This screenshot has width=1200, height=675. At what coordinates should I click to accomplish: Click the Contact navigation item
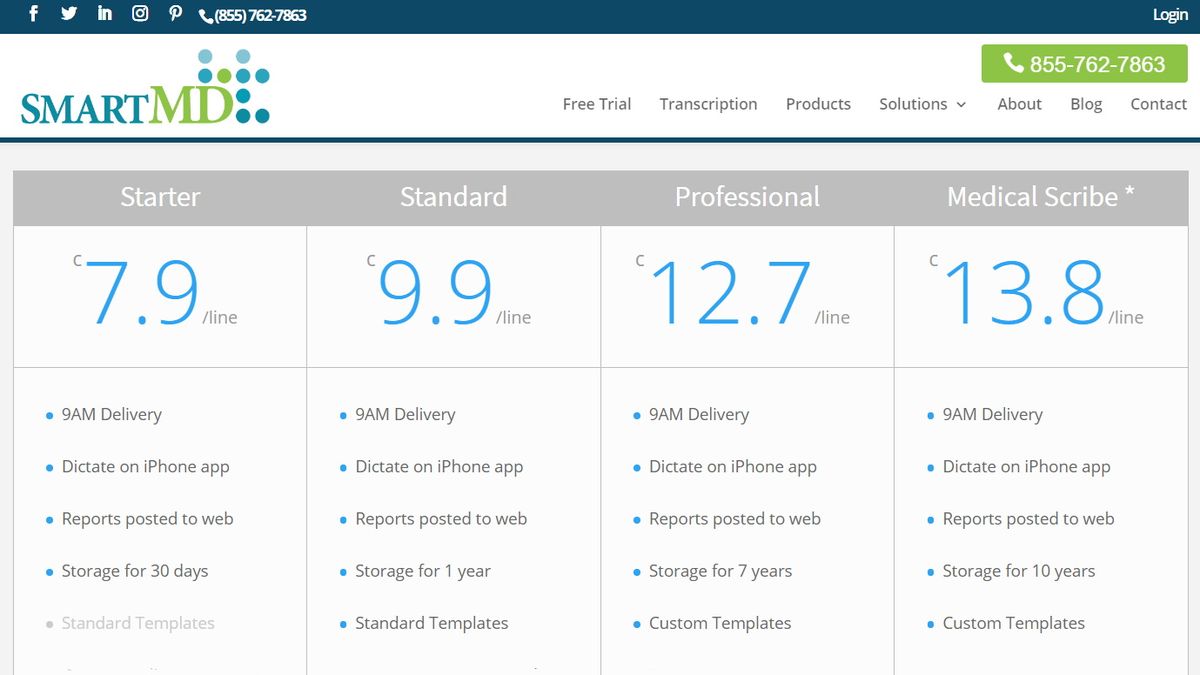[x=1158, y=104]
